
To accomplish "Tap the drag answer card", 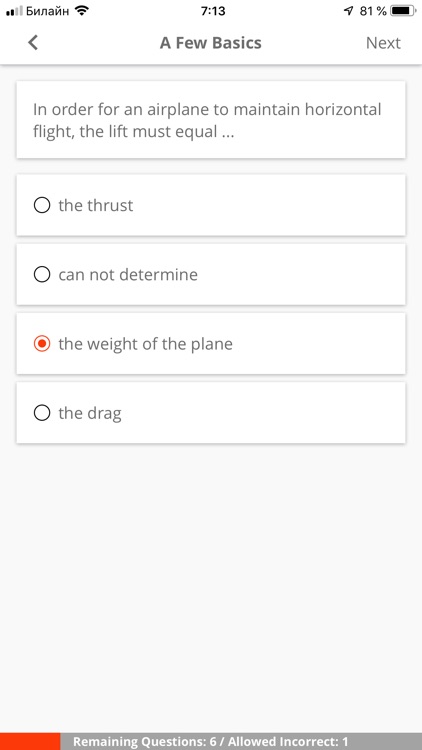I will [211, 413].
